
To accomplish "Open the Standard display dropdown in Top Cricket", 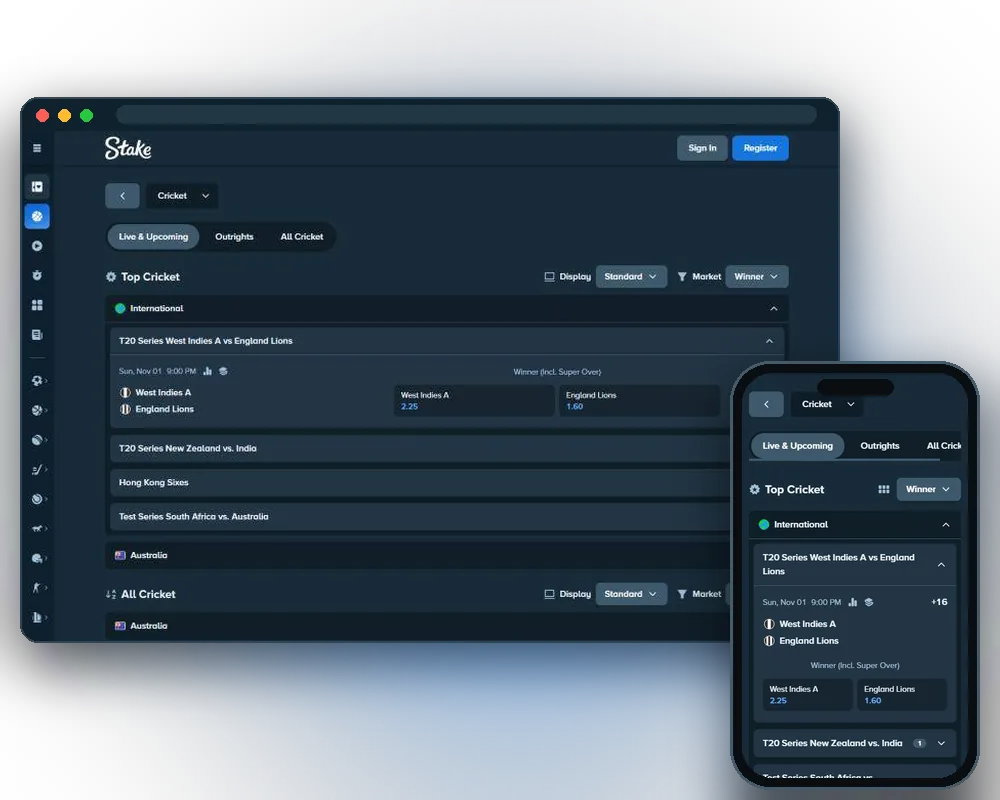I will (x=631, y=276).
